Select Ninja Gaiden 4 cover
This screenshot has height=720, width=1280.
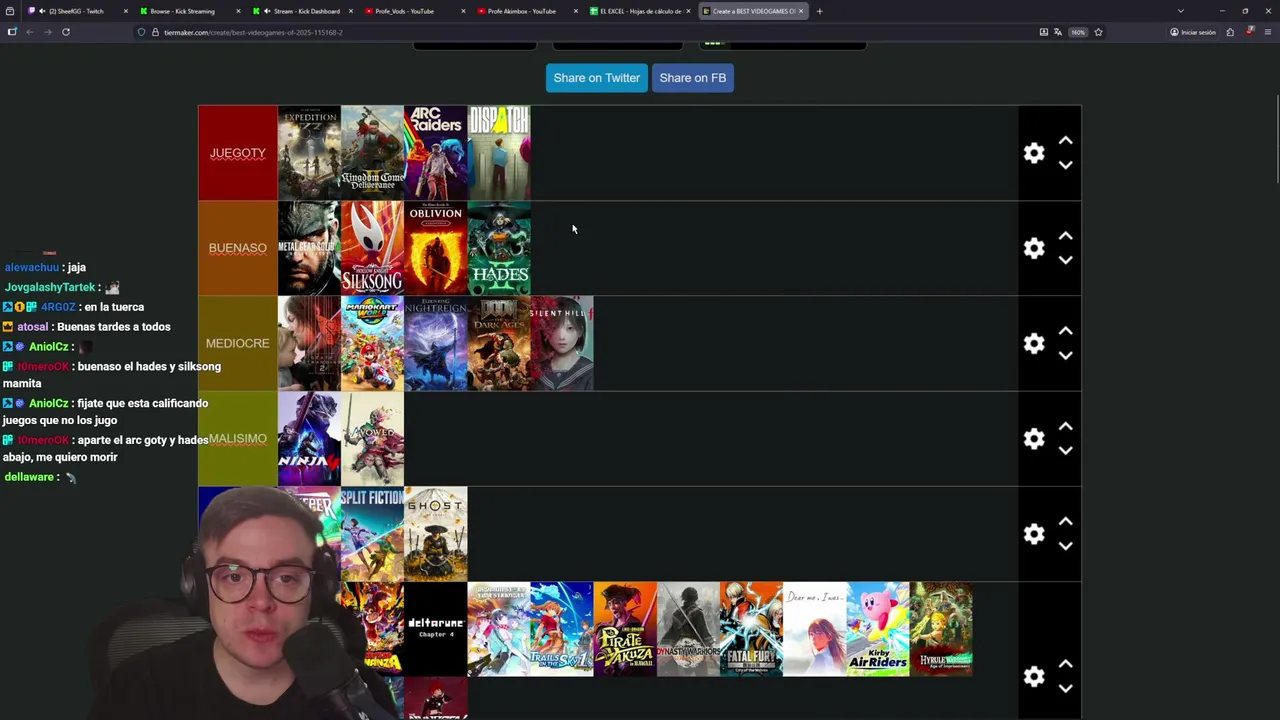tap(309, 439)
